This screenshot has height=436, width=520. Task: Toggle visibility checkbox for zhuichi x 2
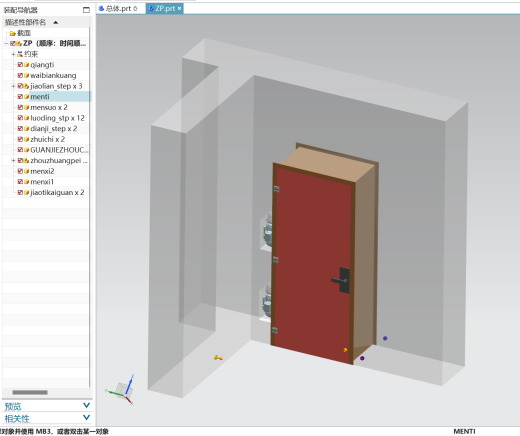click(x=20, y=139)
